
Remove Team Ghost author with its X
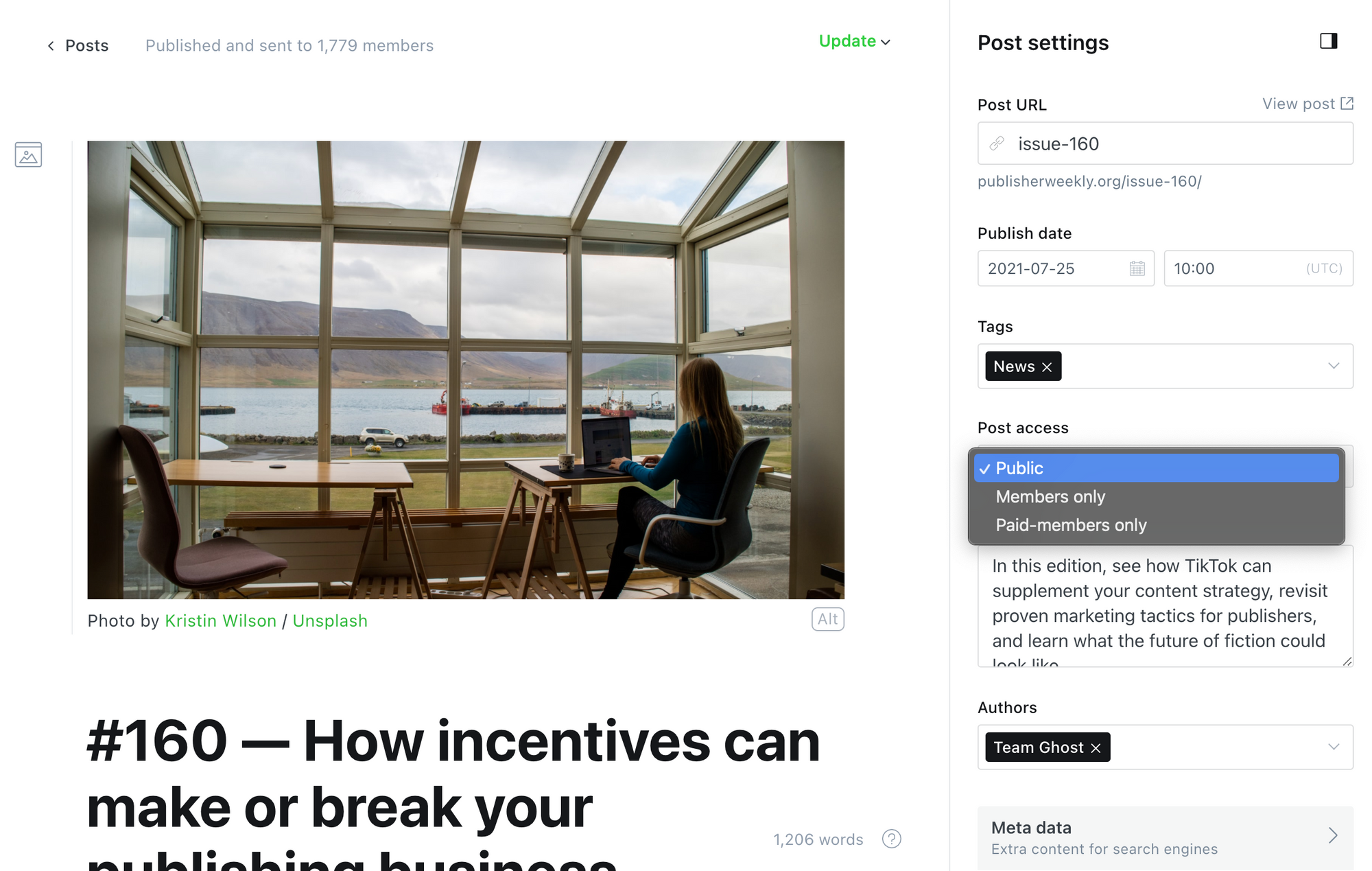1096,748
